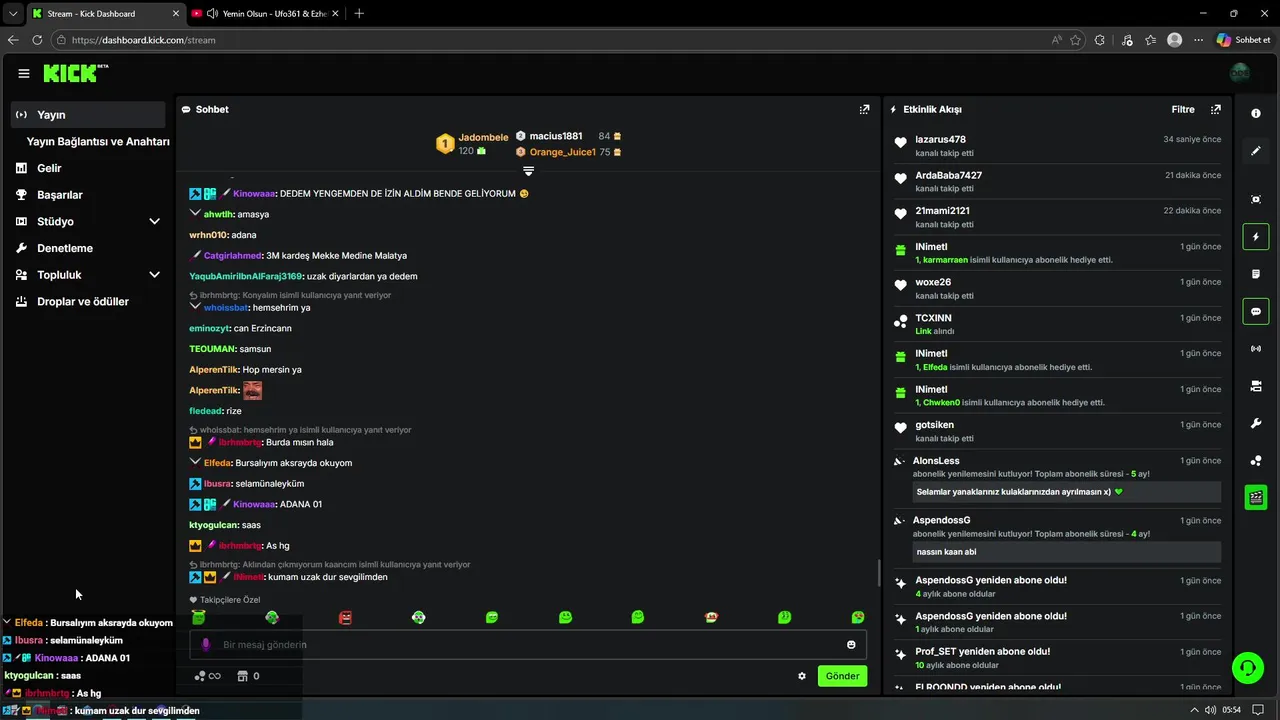Image resolution: width=1280 pixels, height=720 pixels.
Task: Click the wrench tools icon in right sidebar
Action: (1256, 424)
